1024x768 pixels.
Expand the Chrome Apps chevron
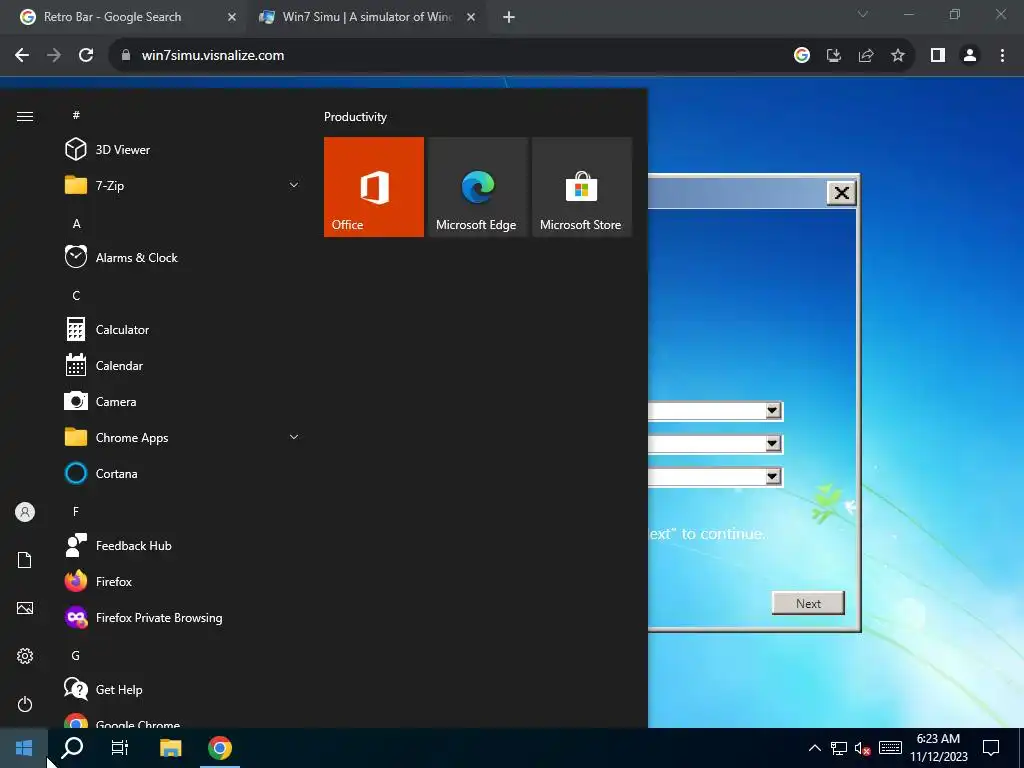[x=294, y=438]
